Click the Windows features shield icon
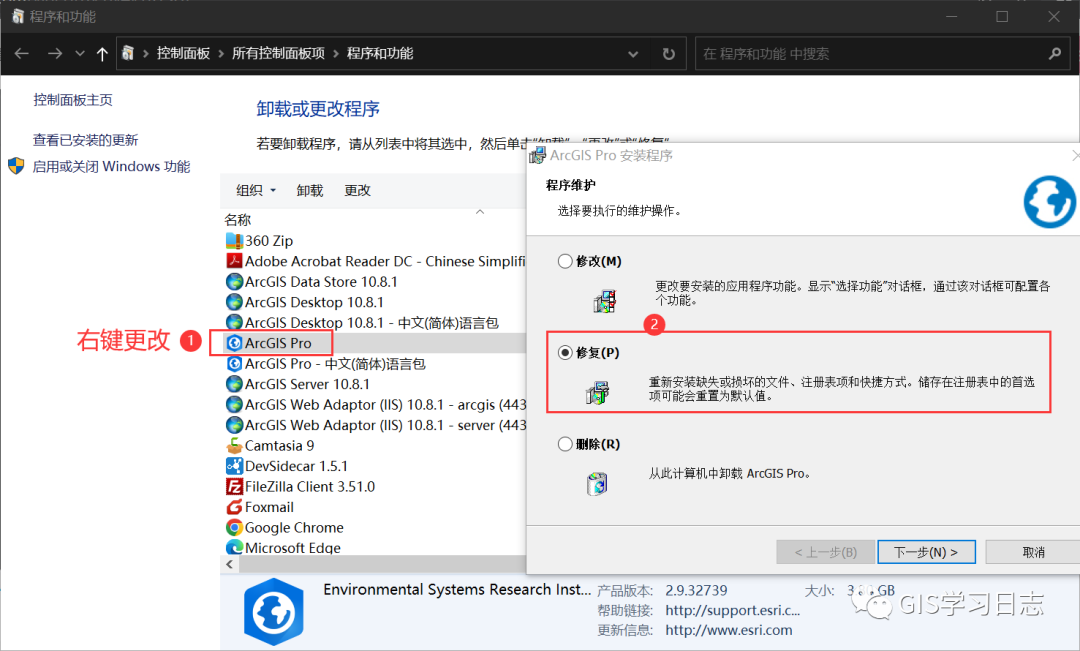This screenshot has width=1080, height=651. click(x=16, y=166)
